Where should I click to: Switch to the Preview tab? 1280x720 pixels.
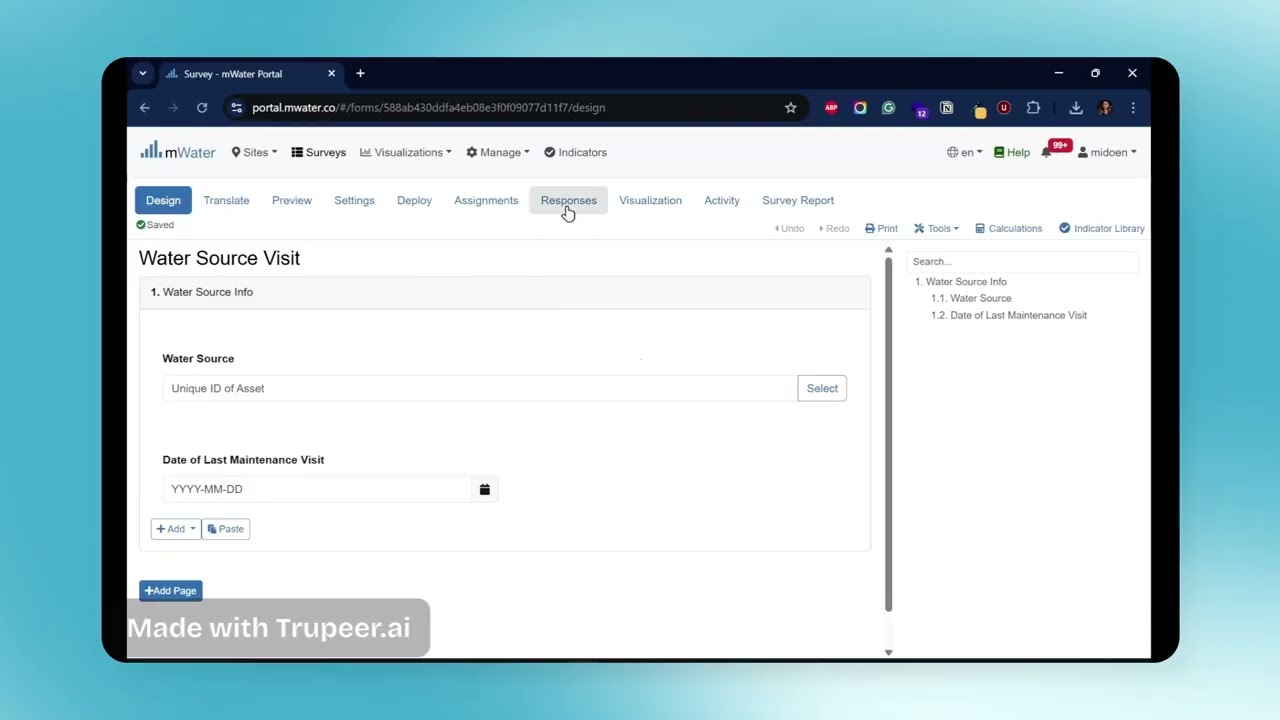[x=292, y=200]
